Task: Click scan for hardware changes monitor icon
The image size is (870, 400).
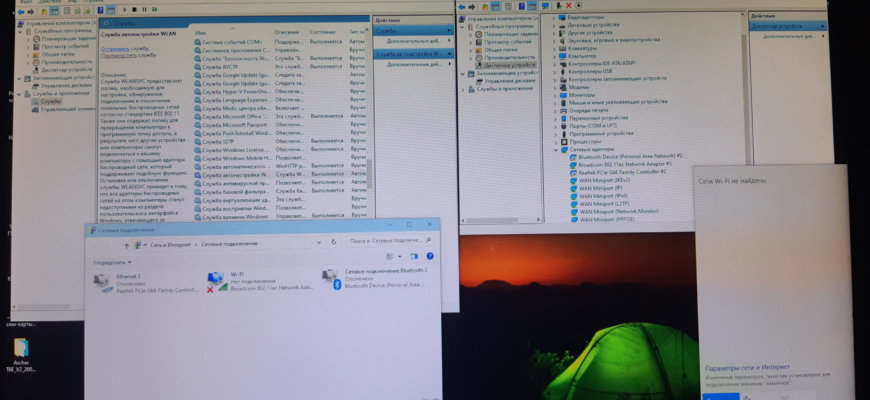Action: pyautogui.click(x=545, y=6)
